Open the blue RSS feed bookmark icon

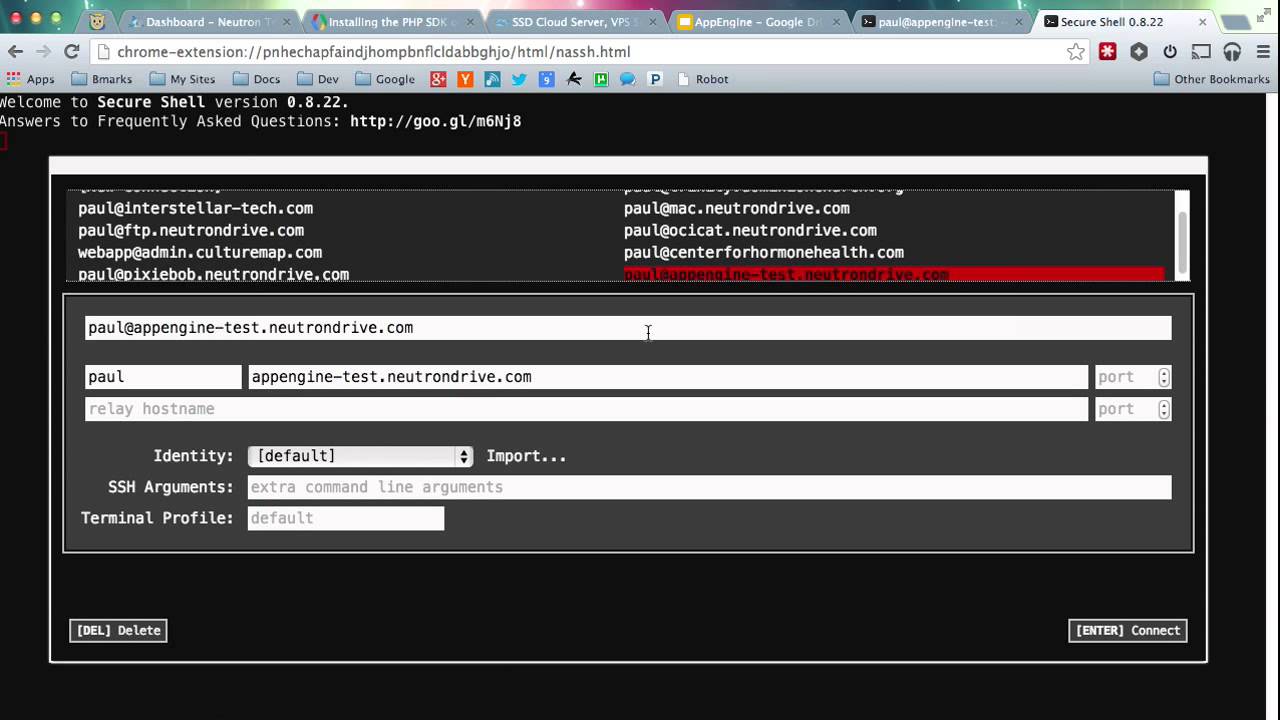pos(492,79)
